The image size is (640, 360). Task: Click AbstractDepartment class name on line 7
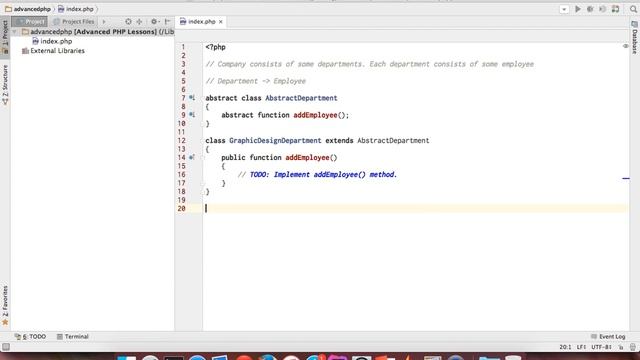pos(301,98)
